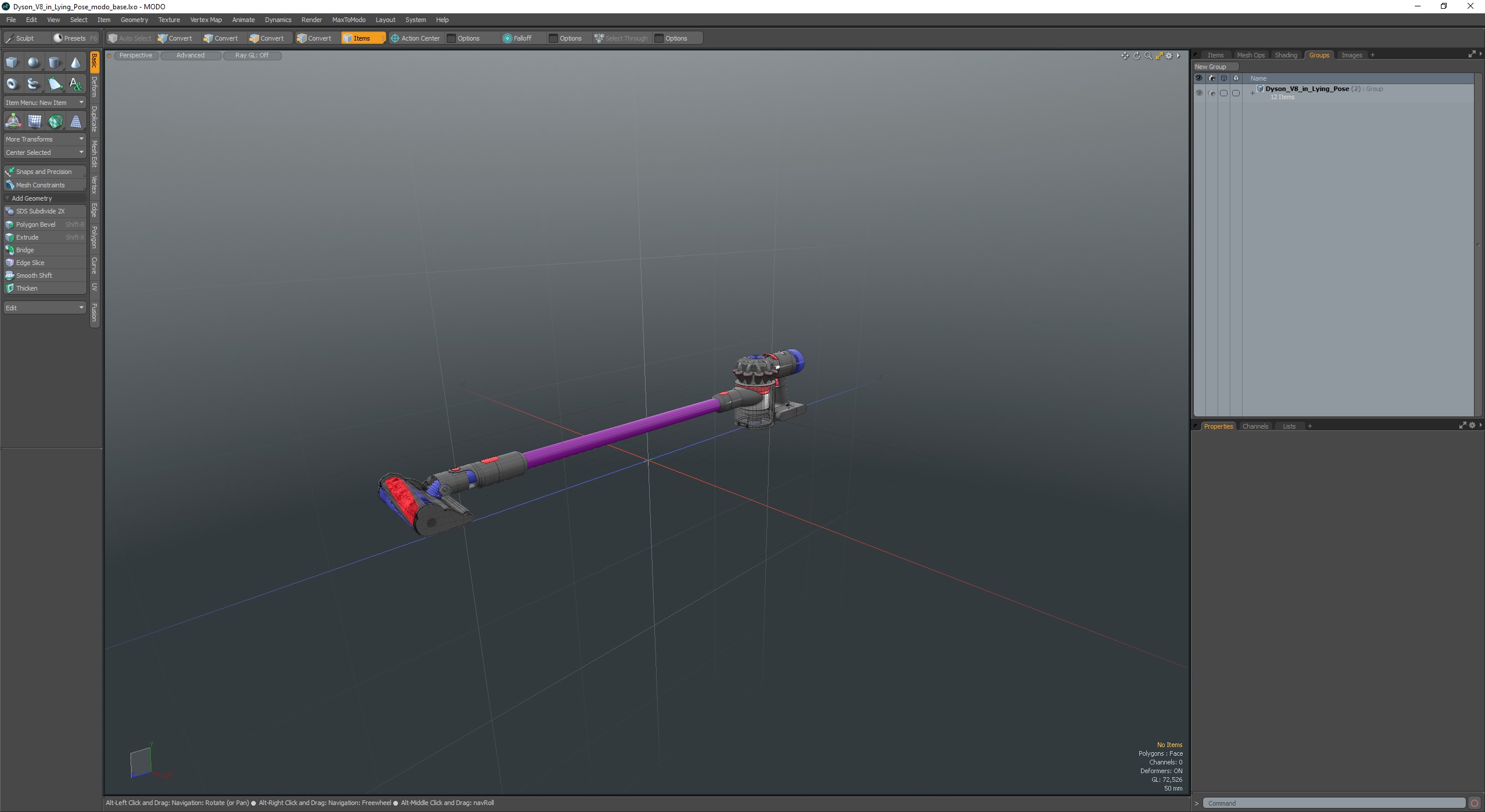1485x812 pixels.
Task: Click the viewport maximize icon
Action: (1159, 56)
